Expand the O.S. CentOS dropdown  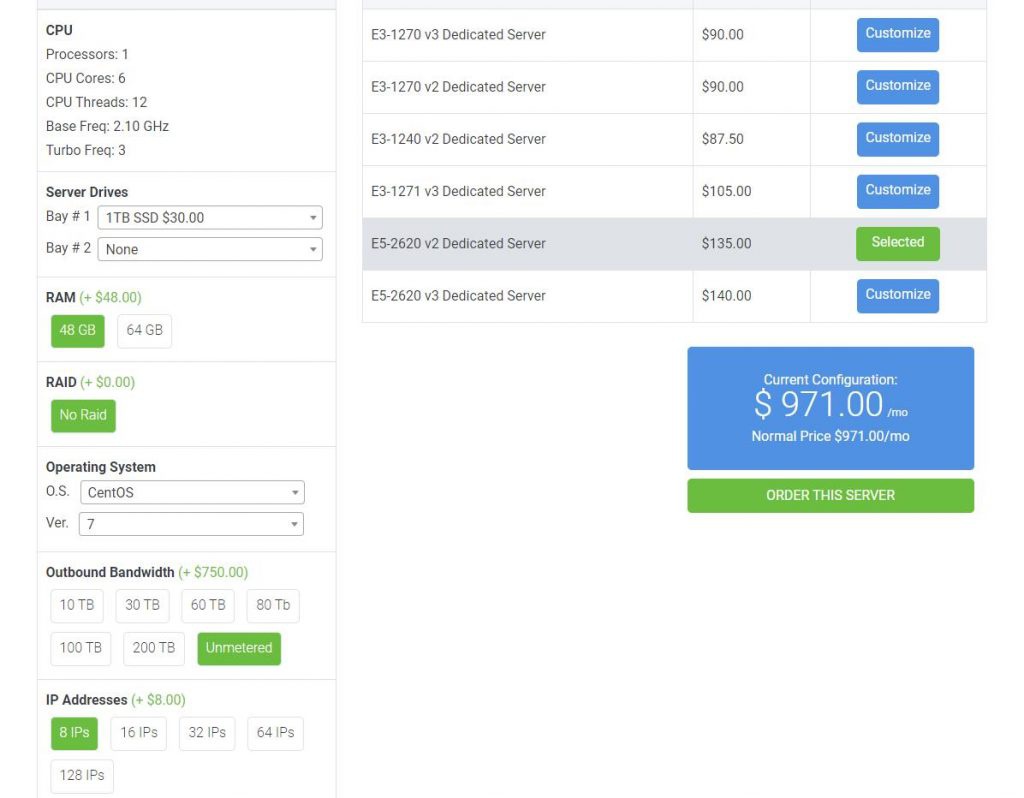coord(192,493)
